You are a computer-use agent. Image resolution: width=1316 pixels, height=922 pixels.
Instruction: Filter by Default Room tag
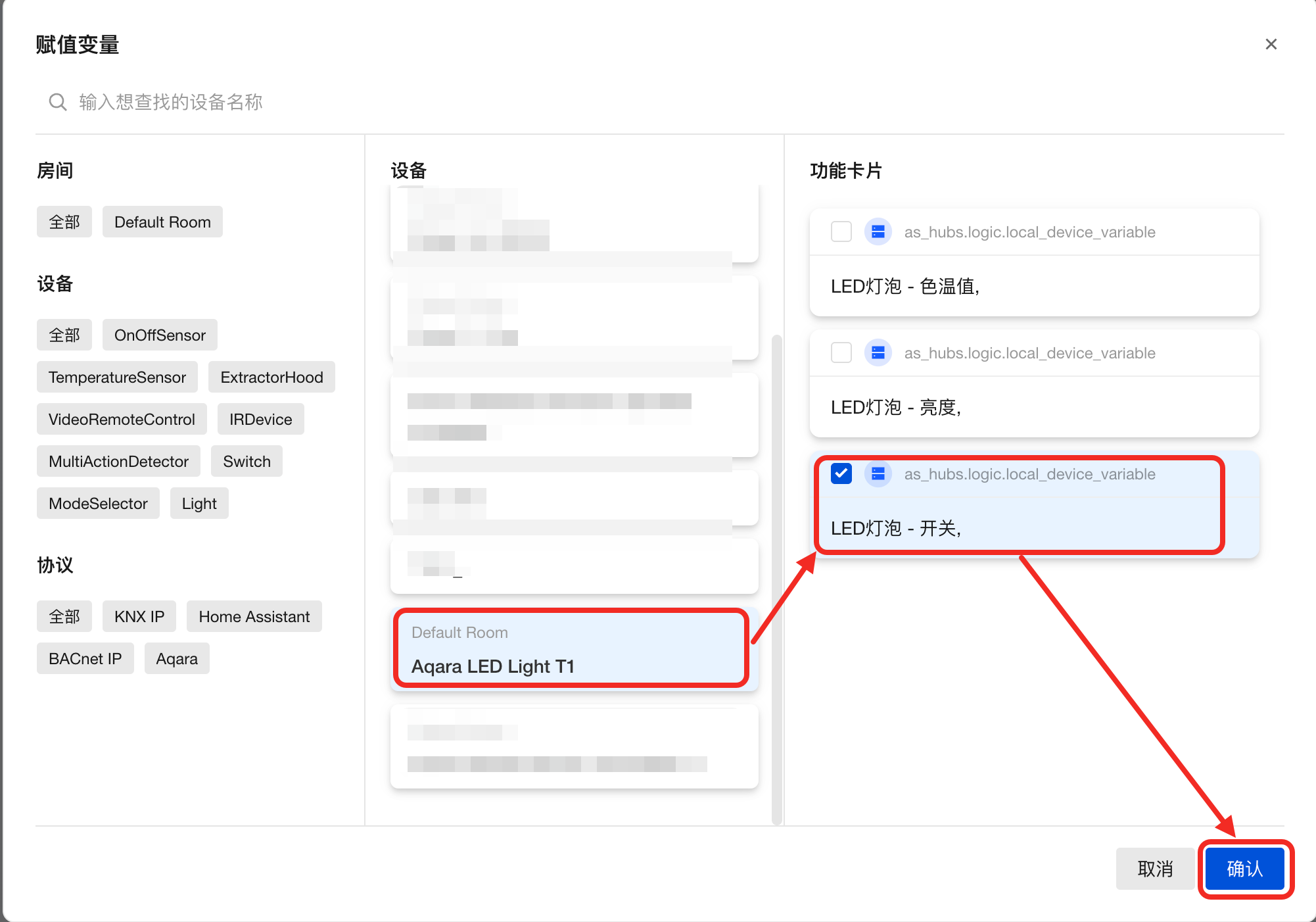pos(162,222)
